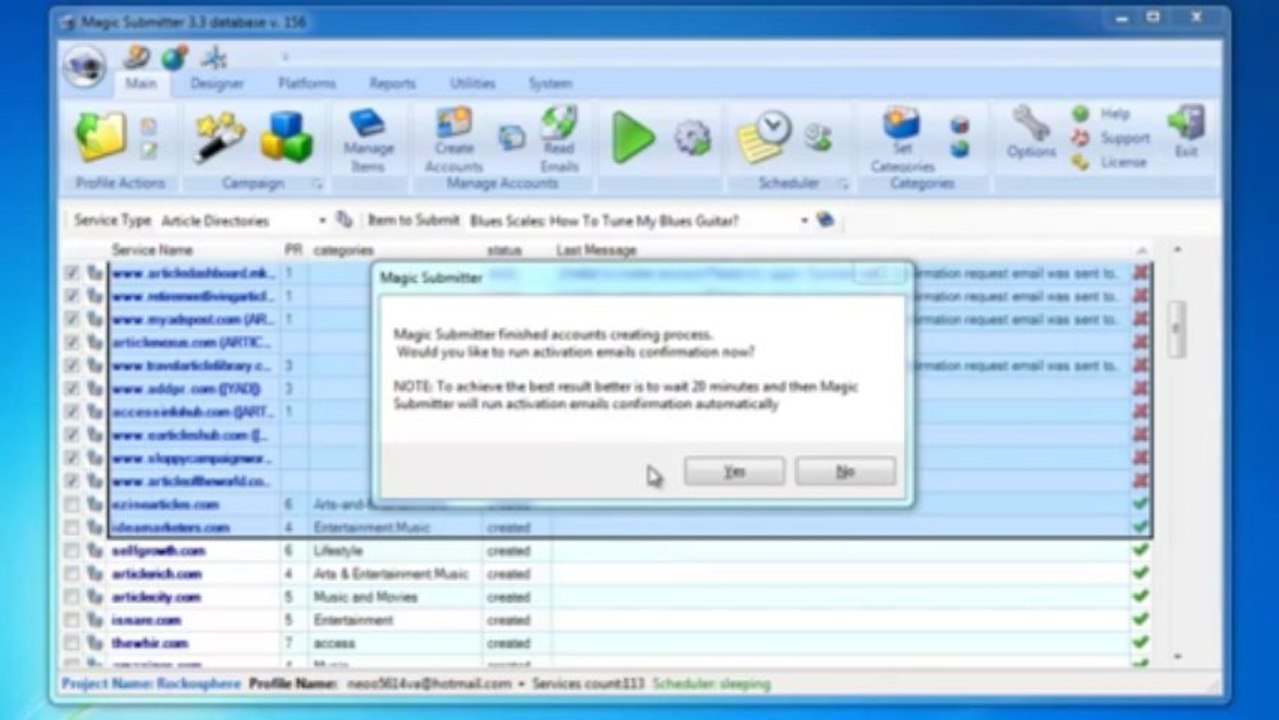Open the quick access toolbar customize dropdown
Image resolution: width=1279 pixels, height=720 pixels.
point(285,57)
